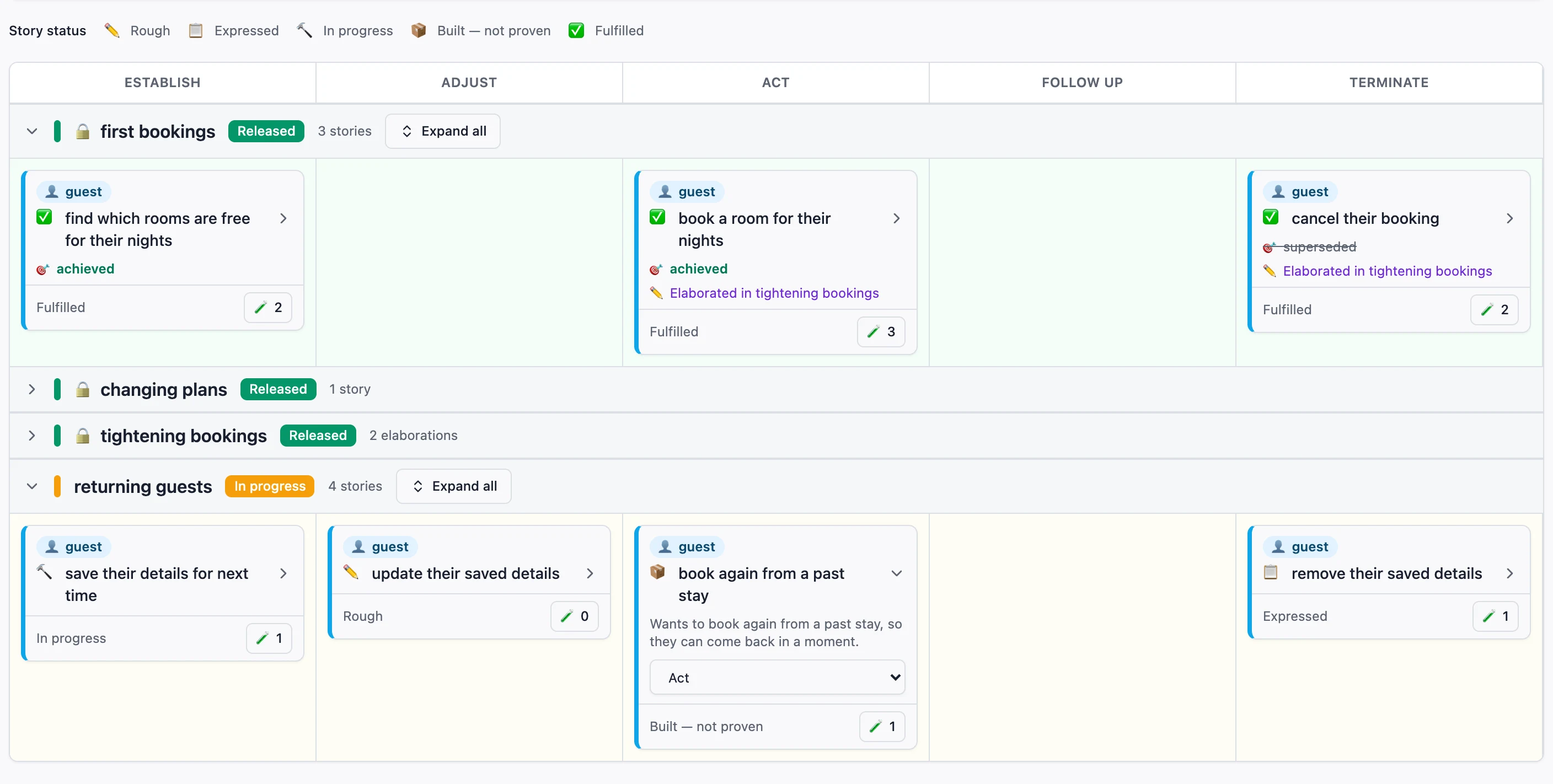Collapse the 'book again from a past stay' card
Screen dimensions: 1553x784
pyautogui.click(x=897, y=573)
